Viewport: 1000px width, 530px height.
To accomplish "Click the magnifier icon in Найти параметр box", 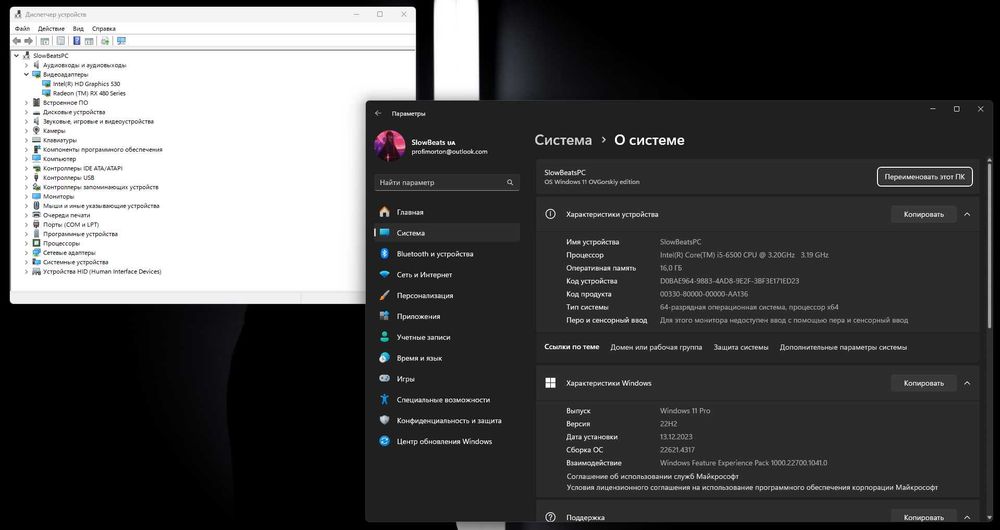I will tap(510, 182).
